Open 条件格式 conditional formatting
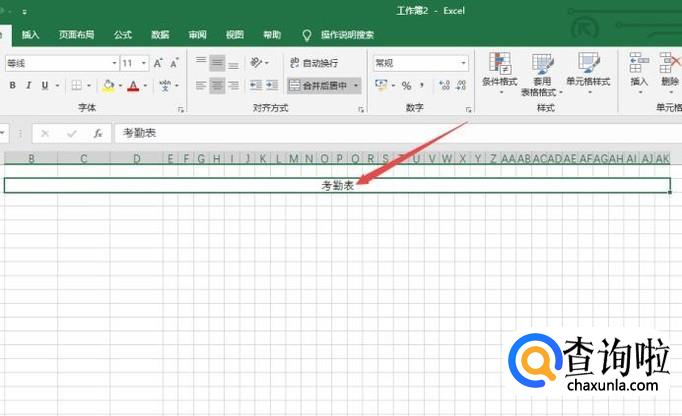This screenshot has height=416, width=682. click(x=500, y=73)
